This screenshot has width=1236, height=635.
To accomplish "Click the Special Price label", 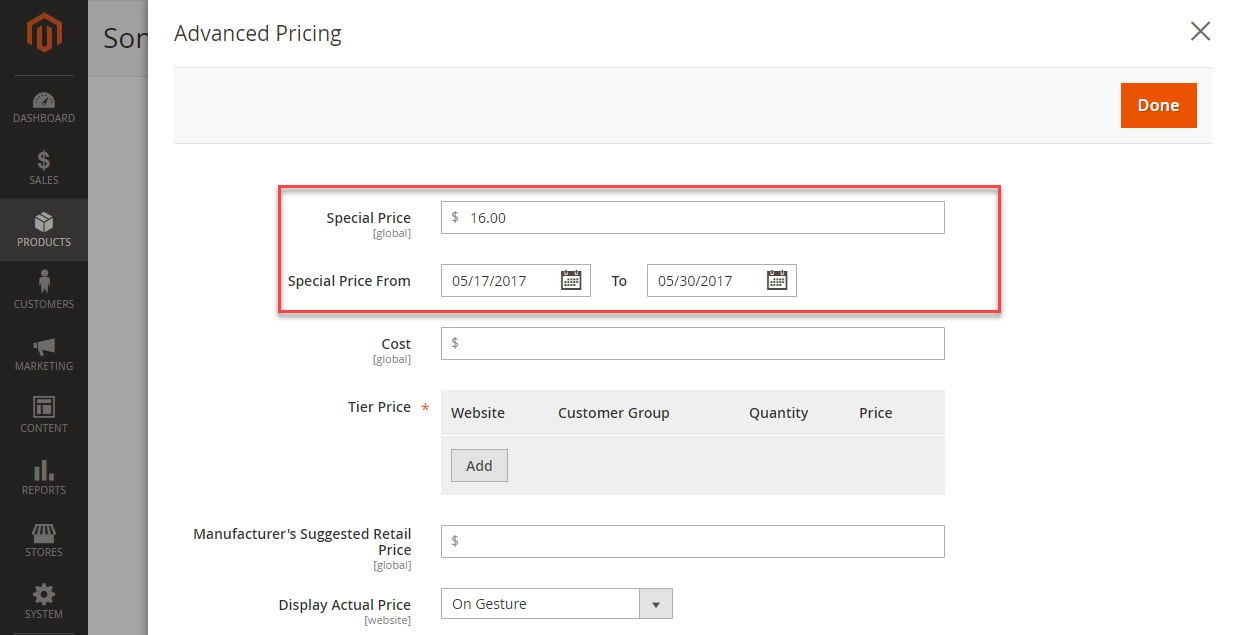I will [x=368, y=217].
